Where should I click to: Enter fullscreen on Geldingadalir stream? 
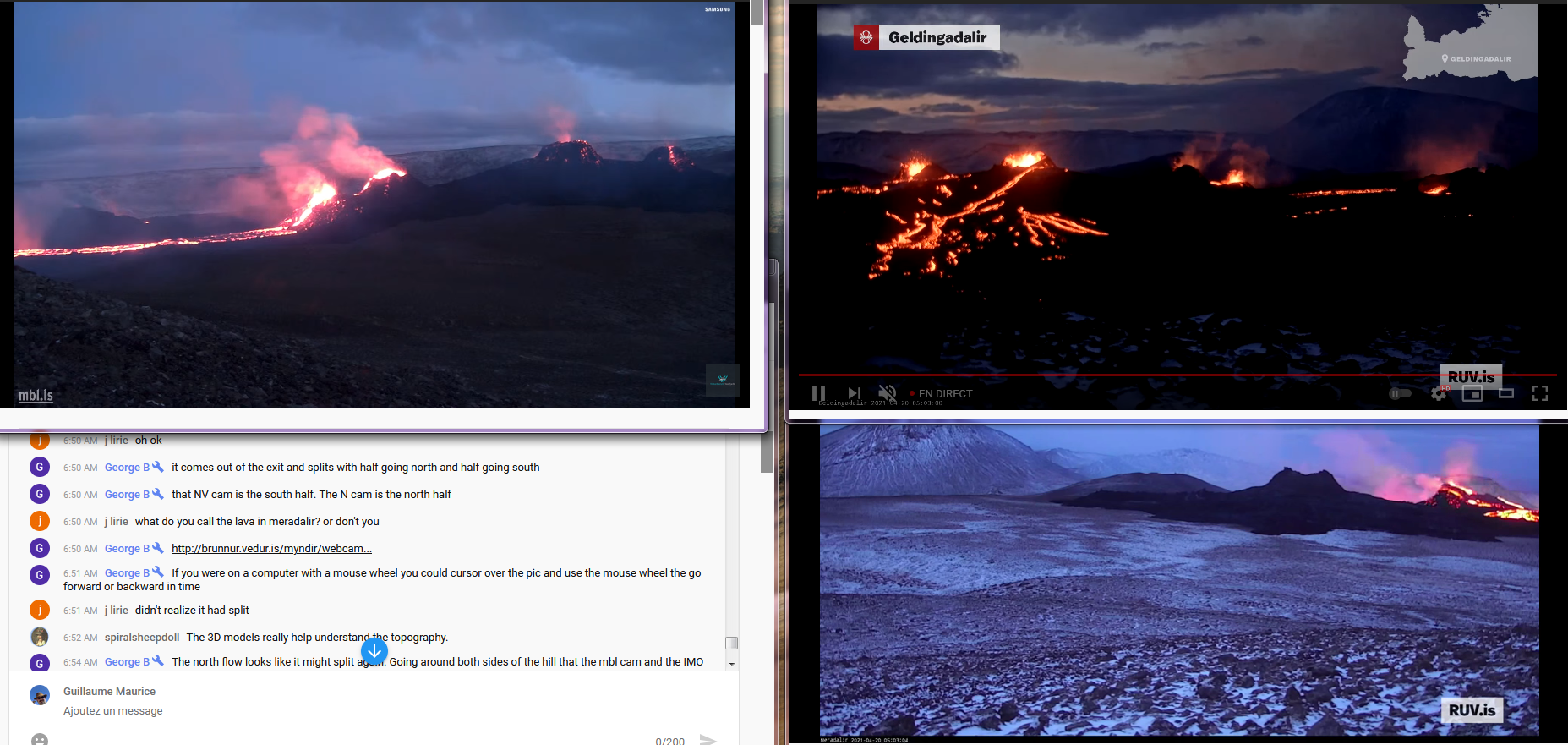[x=1540, y=393]
